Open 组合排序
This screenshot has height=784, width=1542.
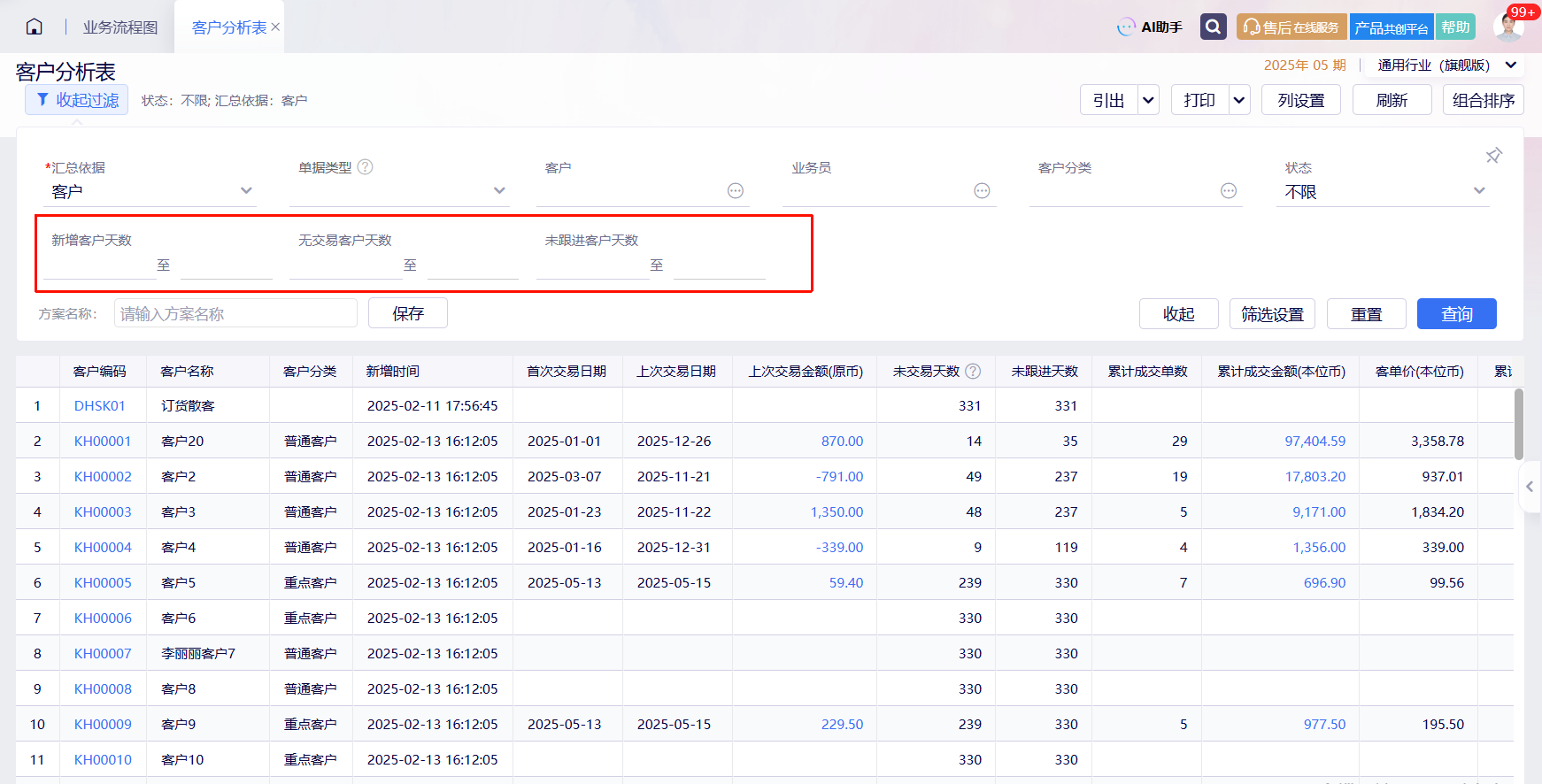tap(1484, 100)
